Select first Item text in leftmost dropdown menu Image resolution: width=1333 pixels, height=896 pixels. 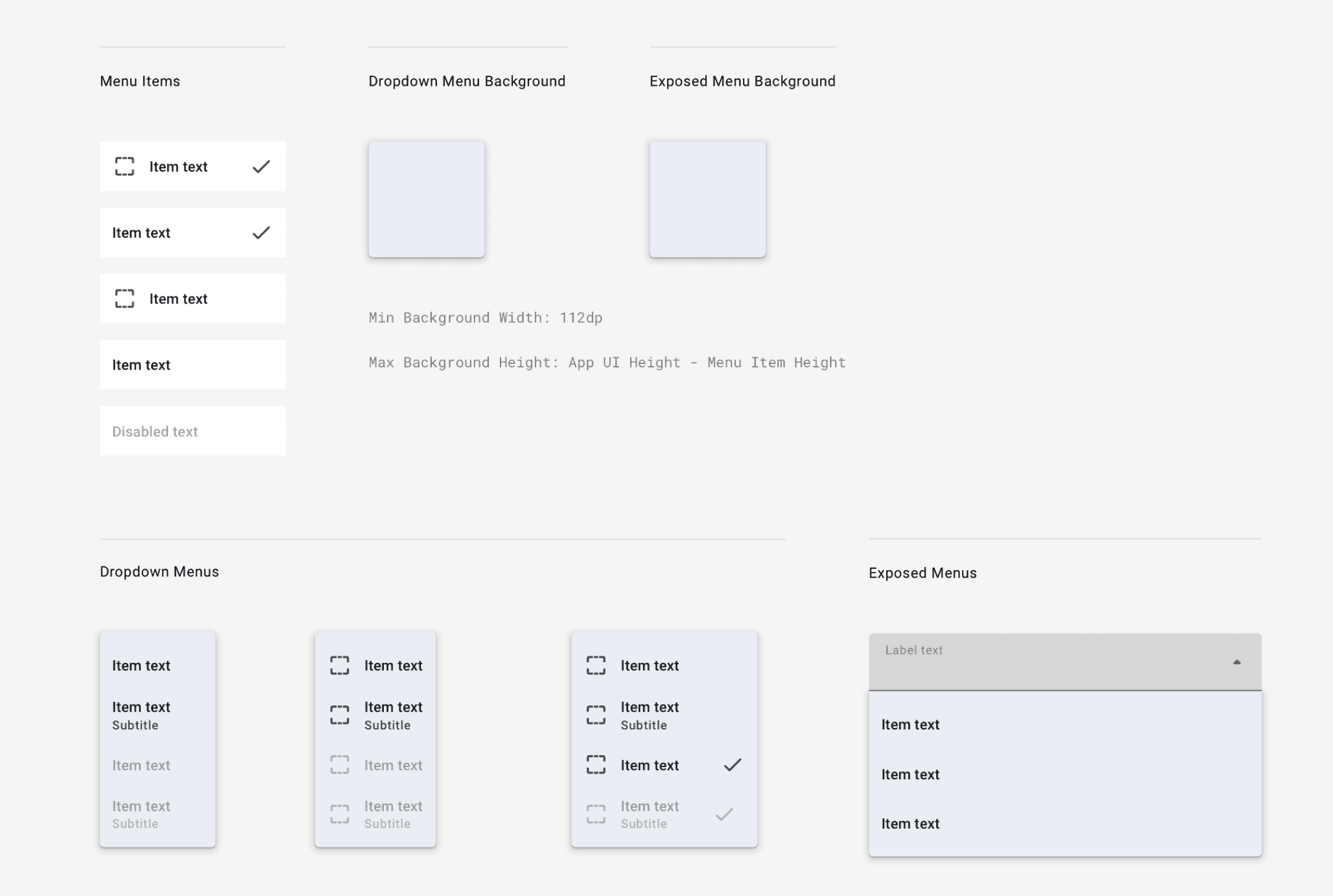[x=141, y=666]
